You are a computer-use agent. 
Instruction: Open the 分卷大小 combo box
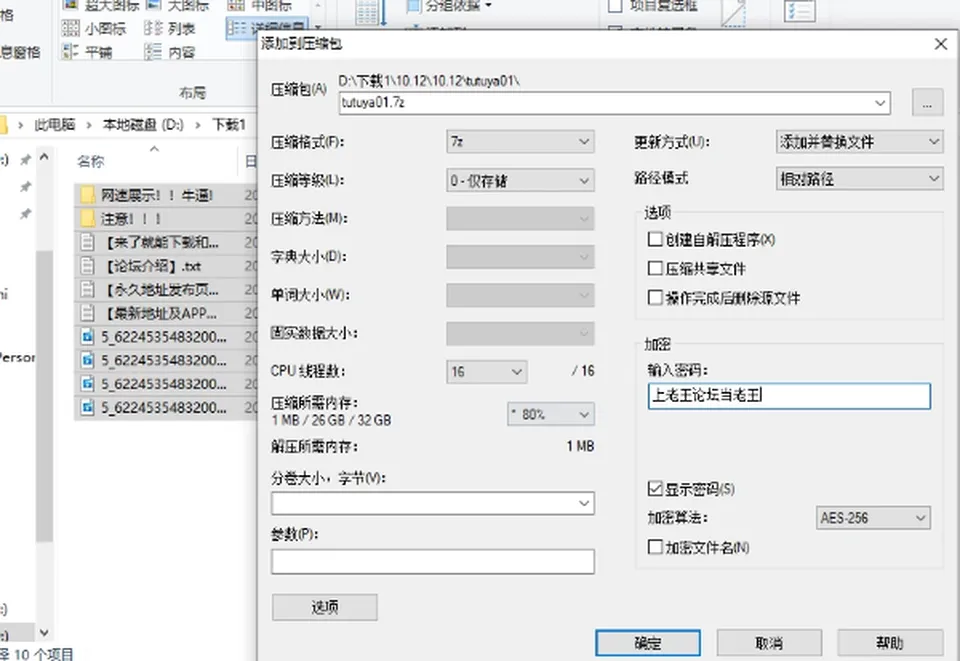click(432, 503)
